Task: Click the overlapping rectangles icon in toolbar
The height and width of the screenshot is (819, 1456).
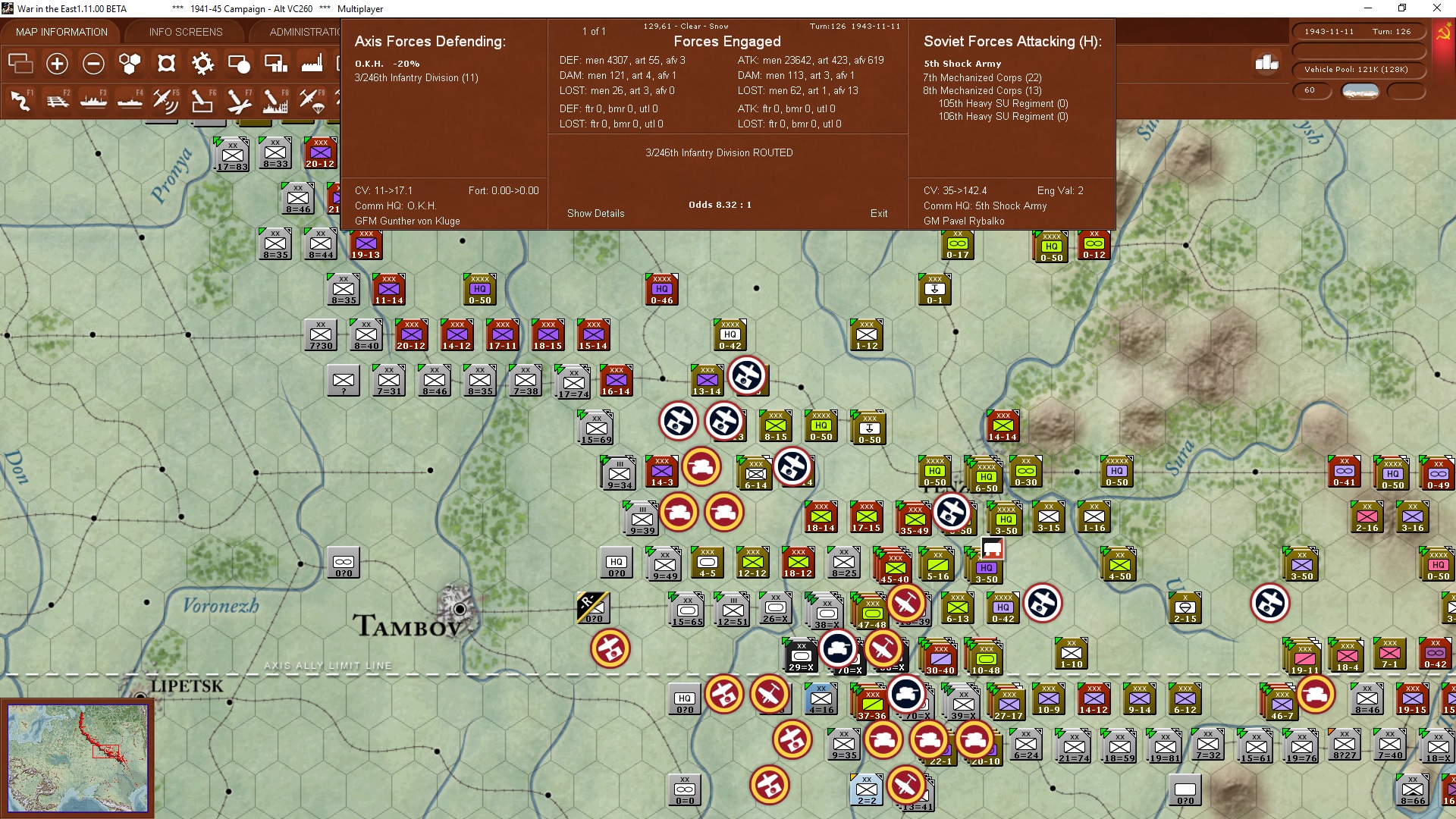Action: (20, 64)
